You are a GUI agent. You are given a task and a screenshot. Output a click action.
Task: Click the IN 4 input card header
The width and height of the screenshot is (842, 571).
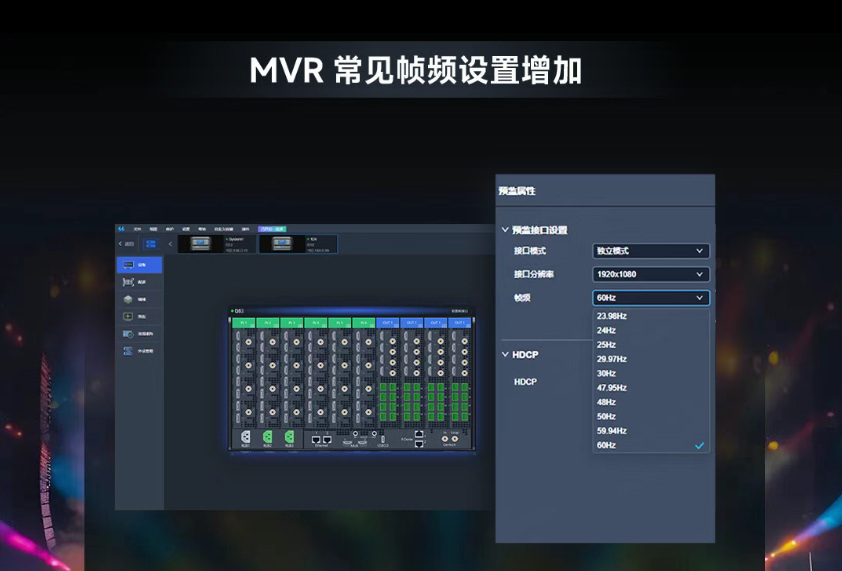pyautogui.click(x=316, y=323)
